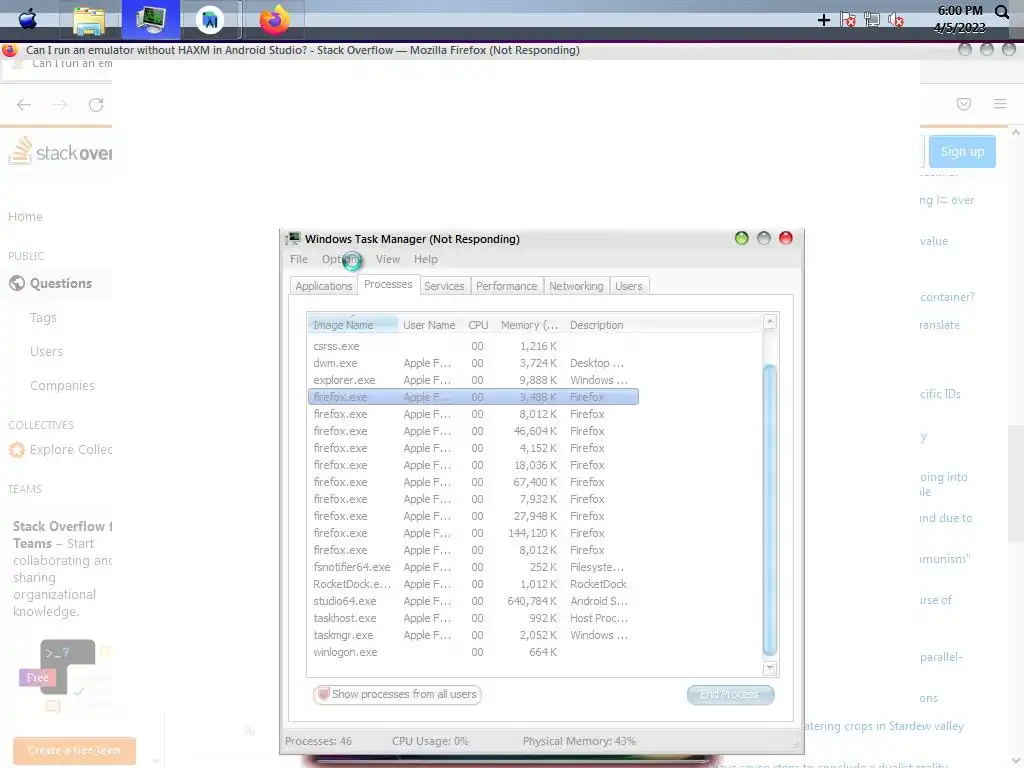Viewport: 1024px width, 768px height.
Task: Open View menu in Task Manager
Action: point(387,259)
